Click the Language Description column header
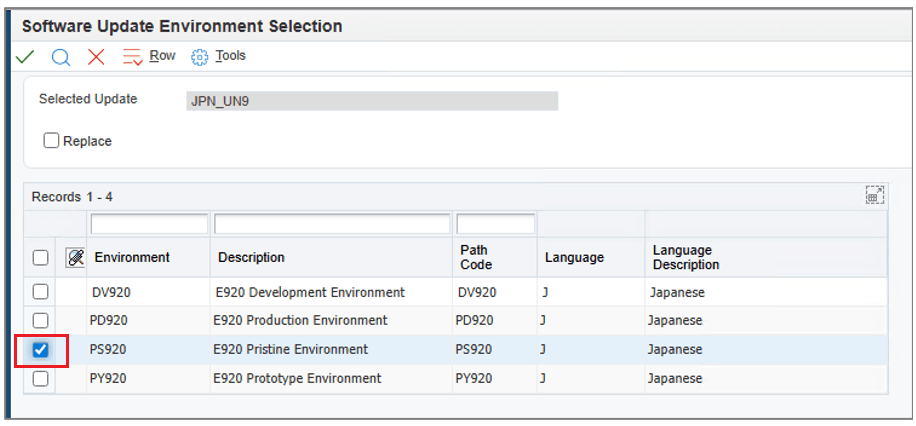 pos(686,257)
